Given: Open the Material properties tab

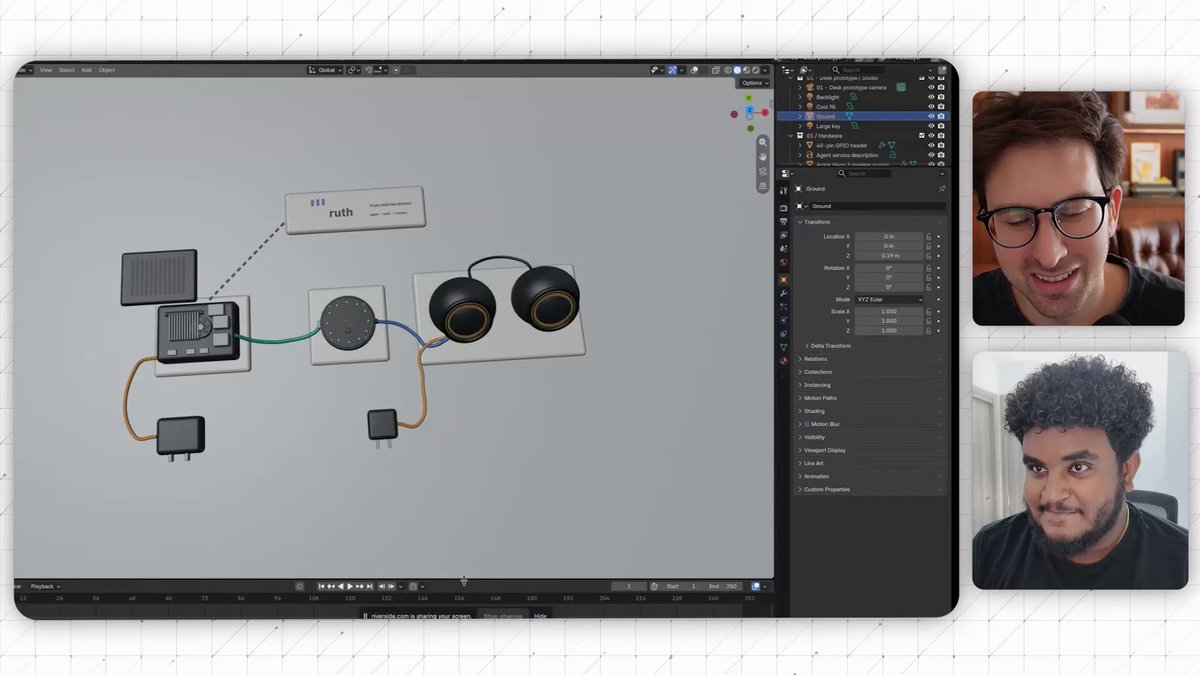Looking at the screenshot, I should (783, 360).
